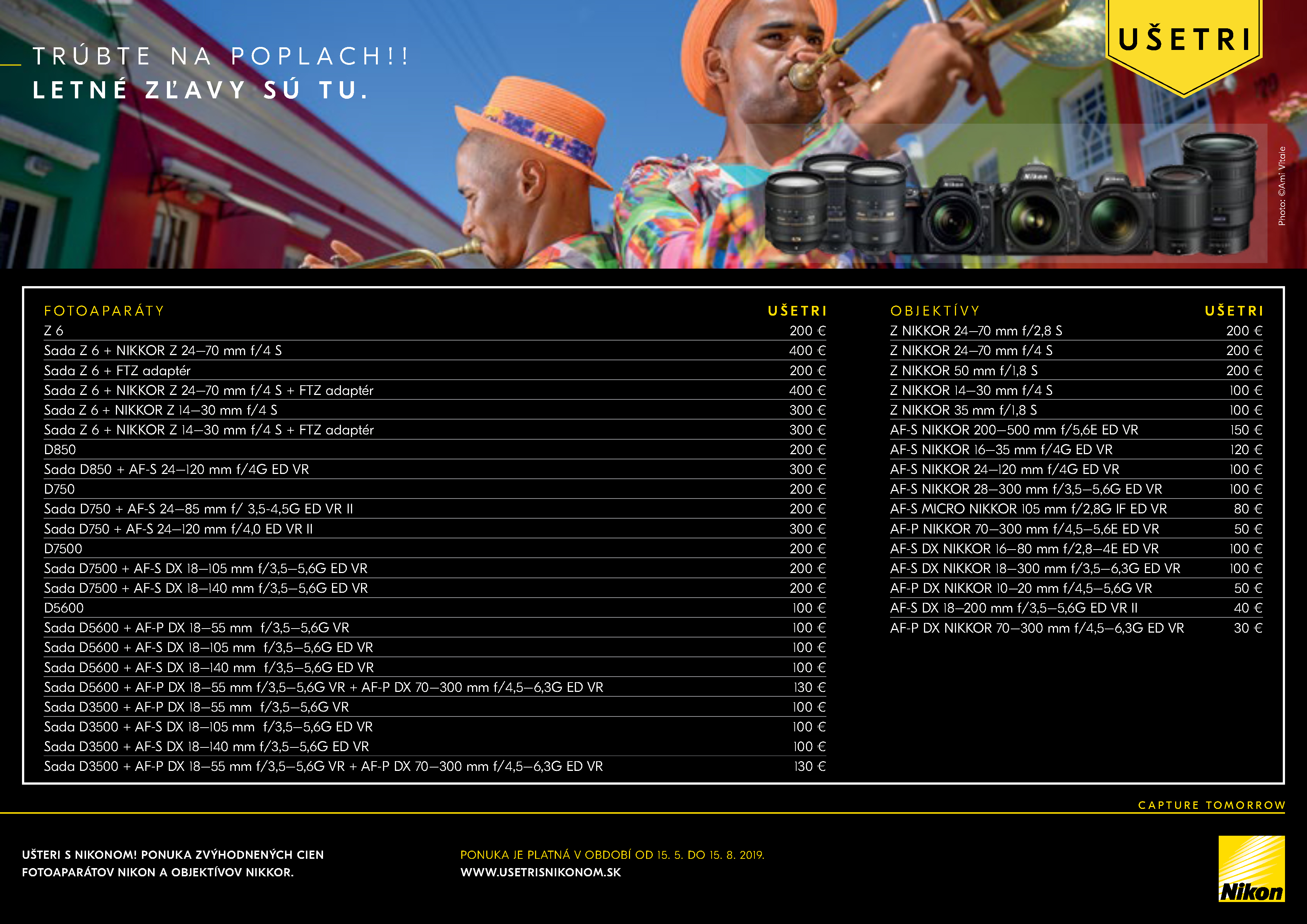Click the 80 € savings value

1248,509
